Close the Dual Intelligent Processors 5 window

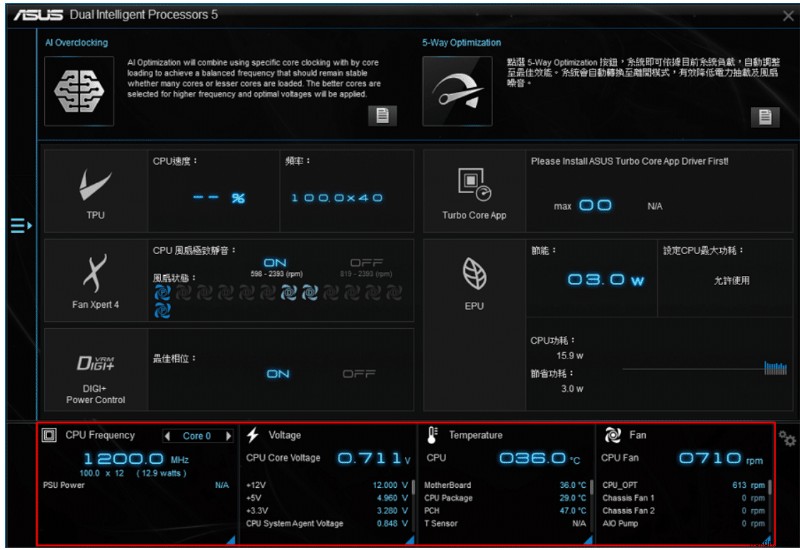click(788, 16)
